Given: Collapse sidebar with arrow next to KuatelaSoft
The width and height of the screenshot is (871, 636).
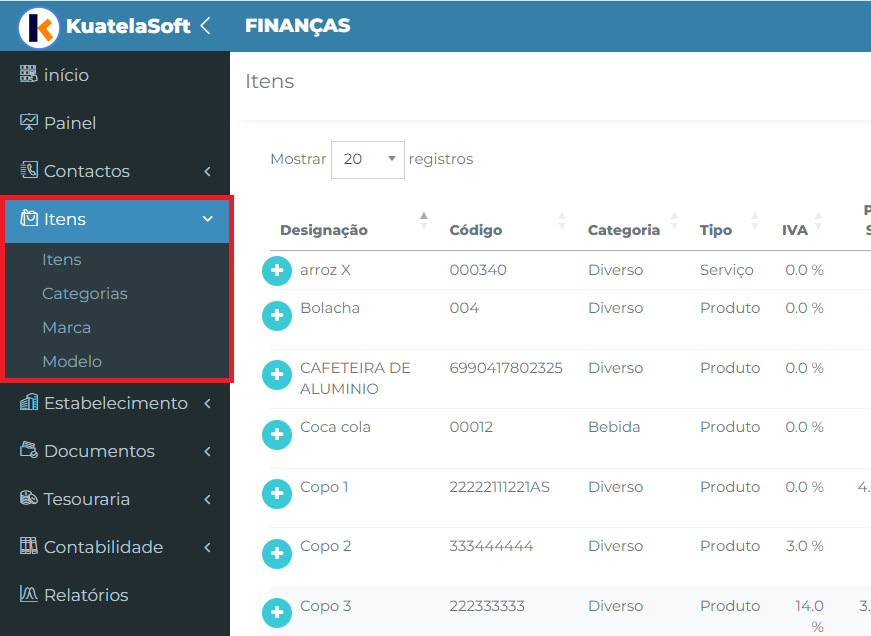Looking at the screenshot, I should pos(206,26).
